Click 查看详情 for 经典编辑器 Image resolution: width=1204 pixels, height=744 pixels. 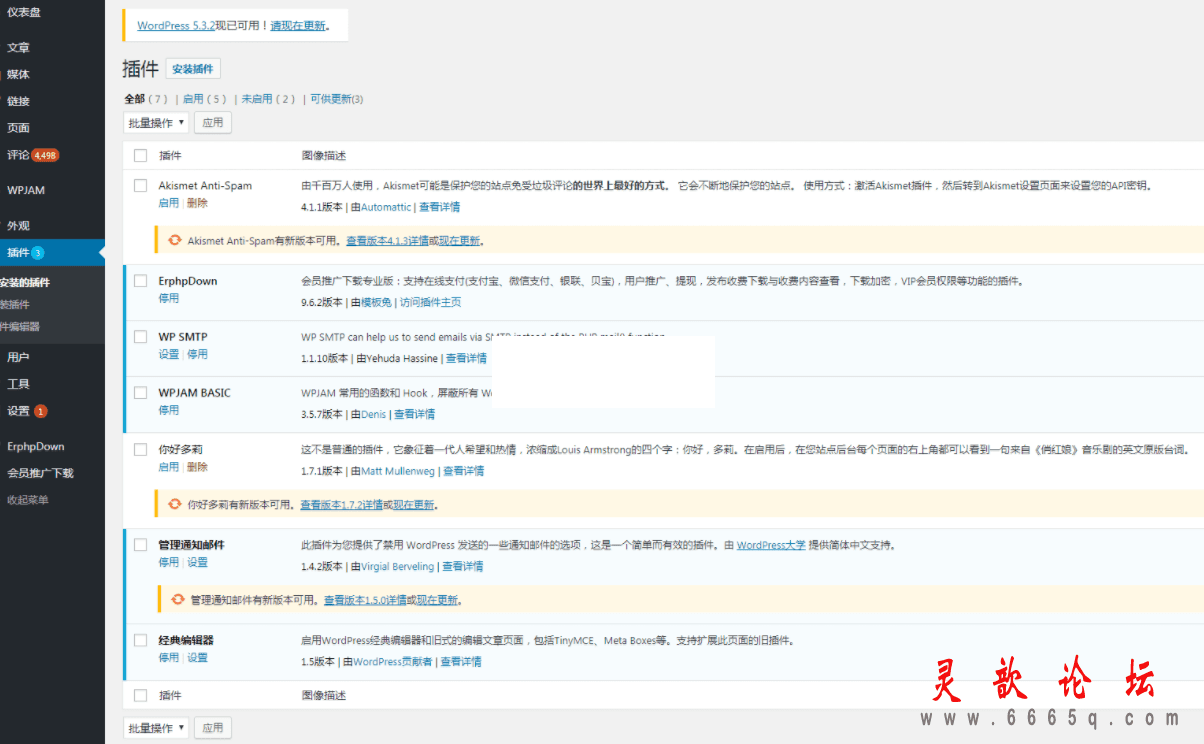(461, 662)
